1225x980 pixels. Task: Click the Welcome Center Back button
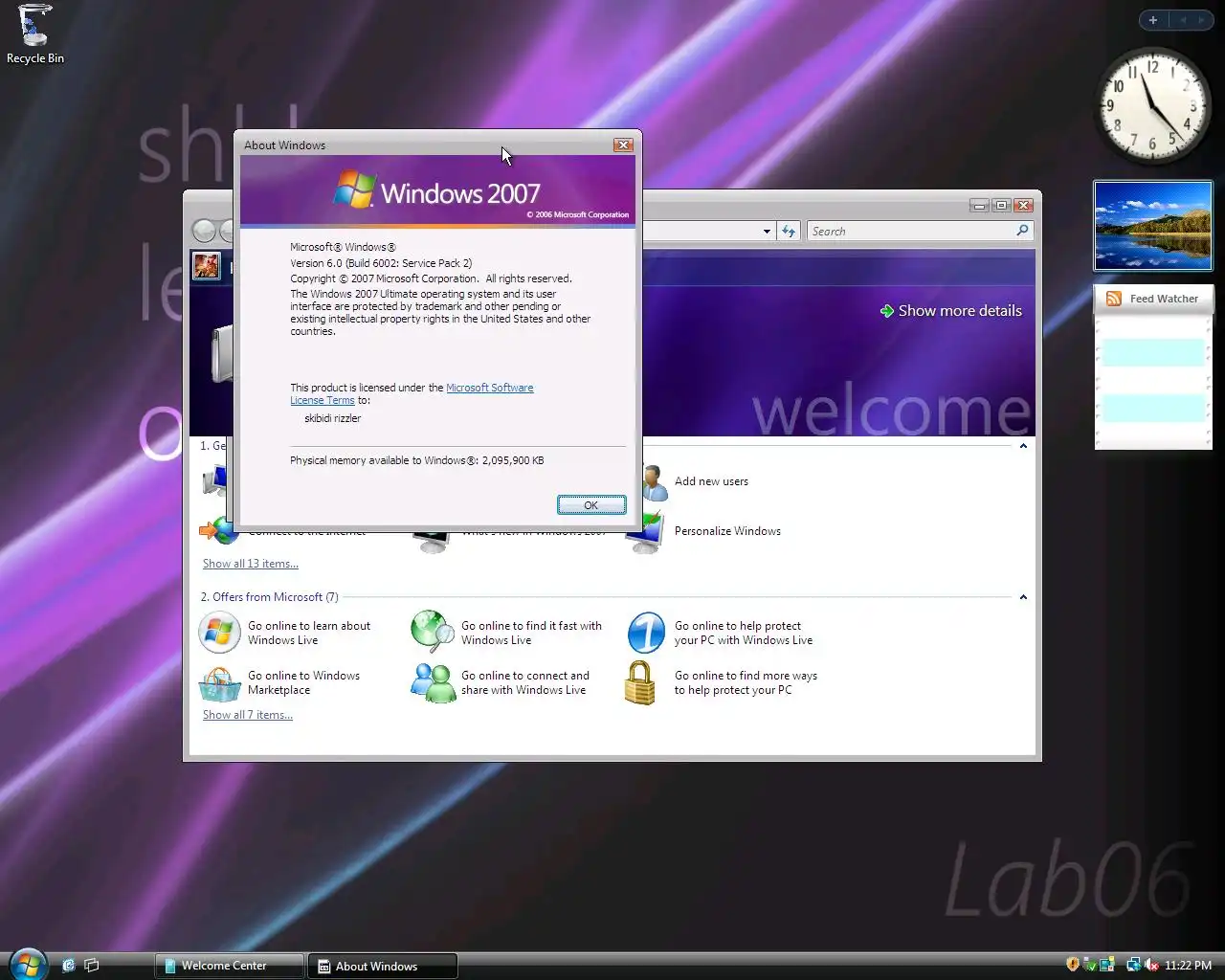(204, 231)
